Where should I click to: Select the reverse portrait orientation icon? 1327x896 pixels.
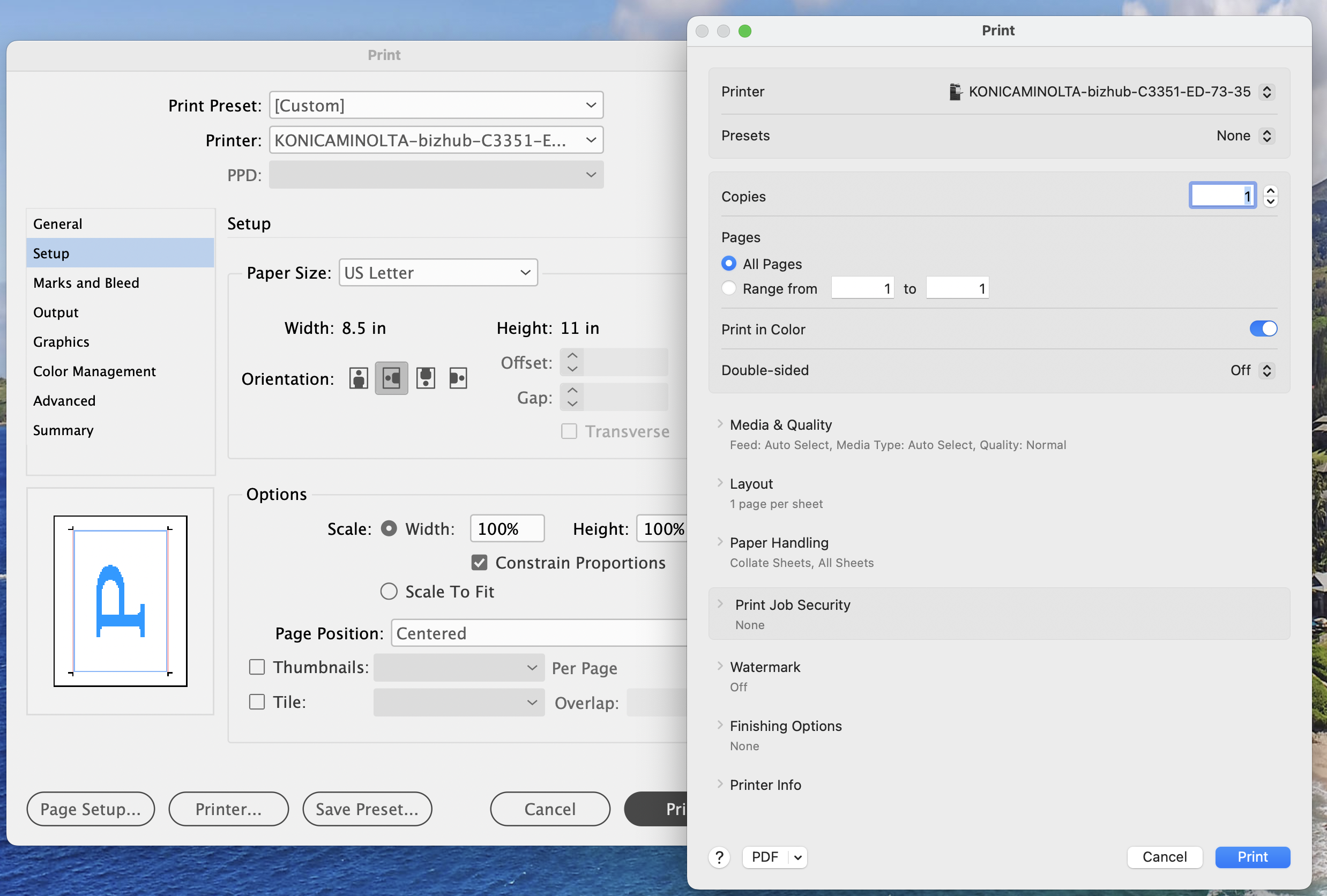(x=425, y=377)
